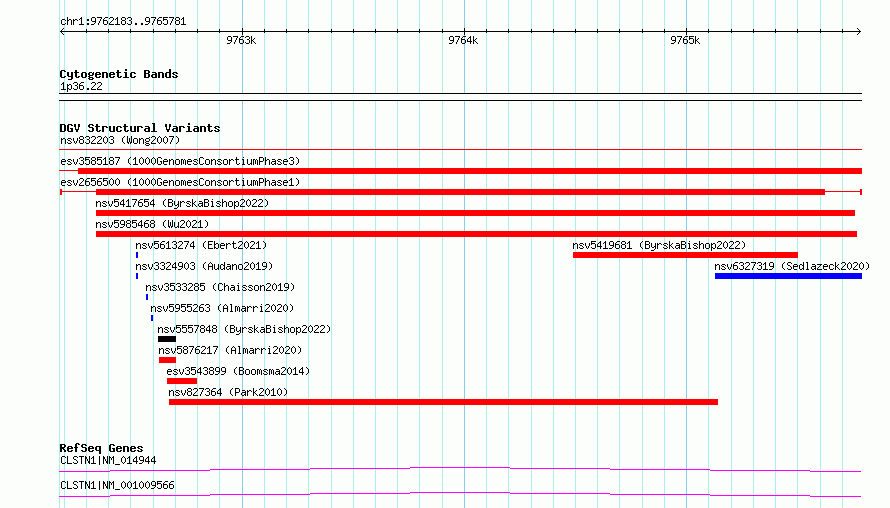890x508 pixels.
Task: Click the red bar under nsv5419681
Action: point(685,255)
